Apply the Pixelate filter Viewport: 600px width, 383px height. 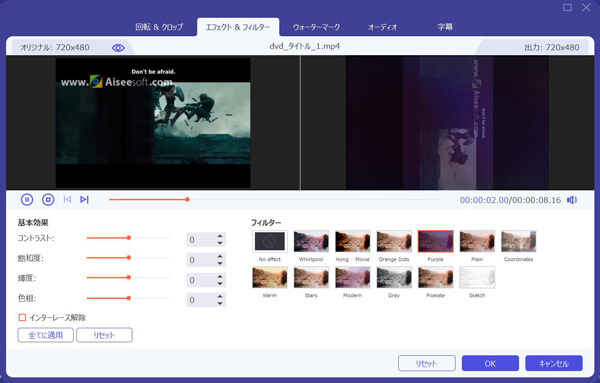435,277
